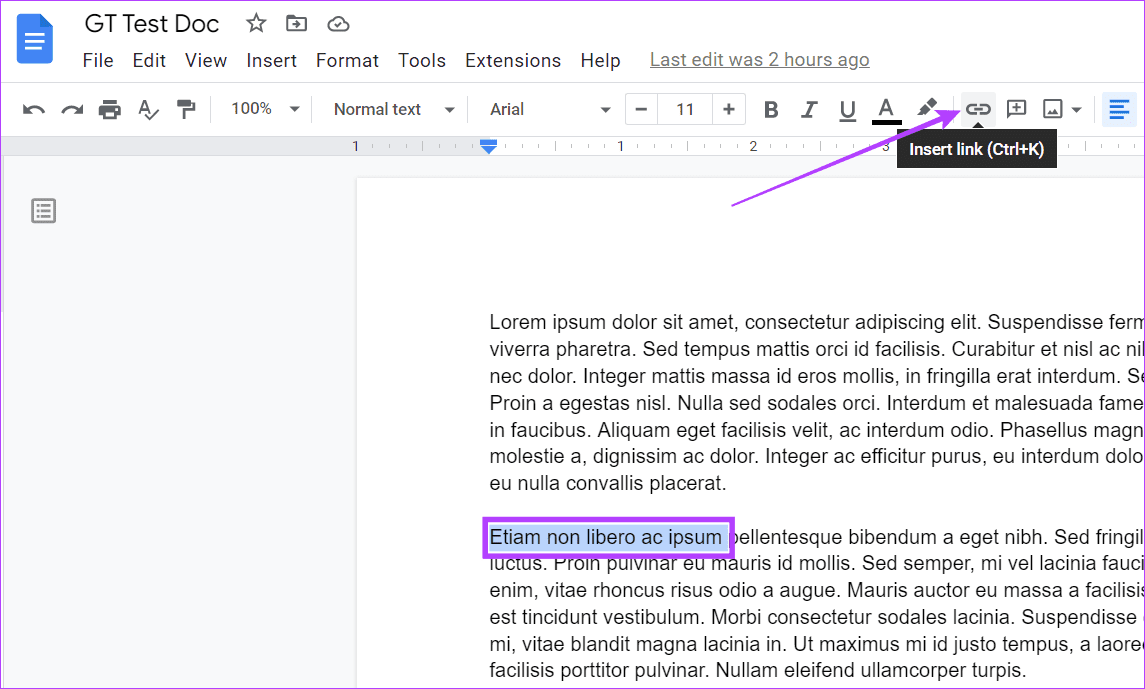
Task: Open the View menu
Action: point(205,61)
